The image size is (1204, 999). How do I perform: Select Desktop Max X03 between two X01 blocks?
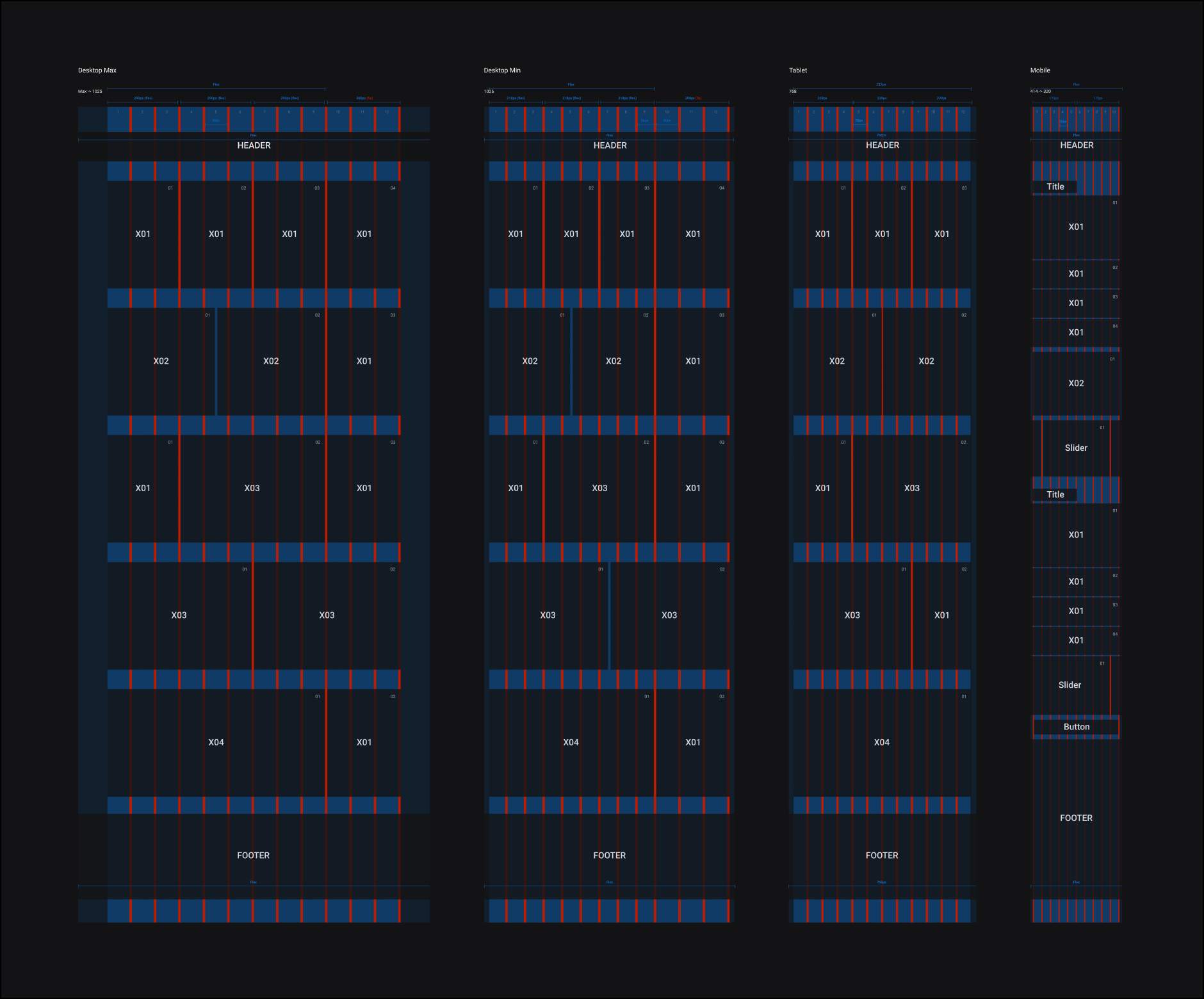(x=252, y=489)
